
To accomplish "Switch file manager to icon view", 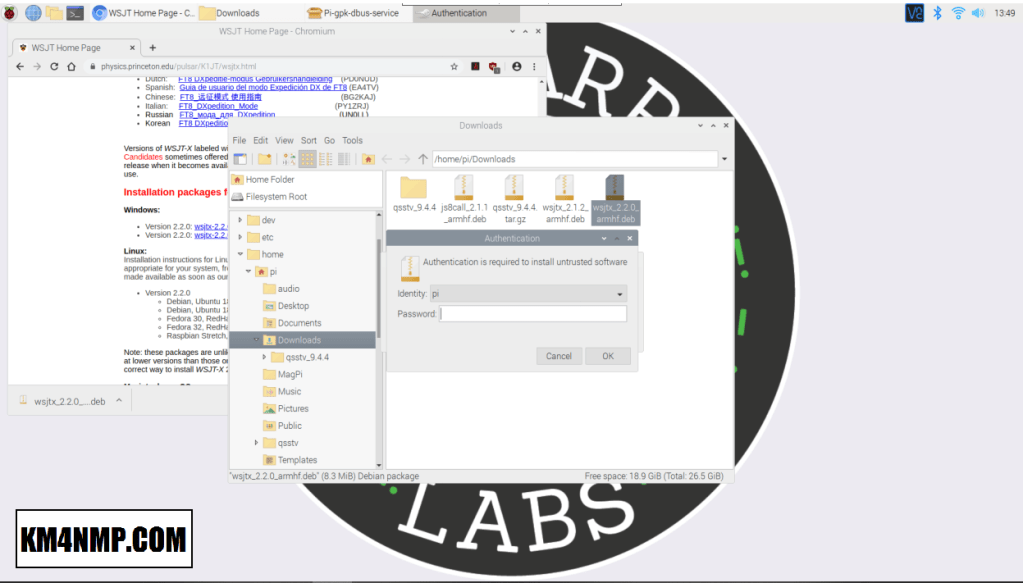I will pyautogui.click(x=308, y=159).
